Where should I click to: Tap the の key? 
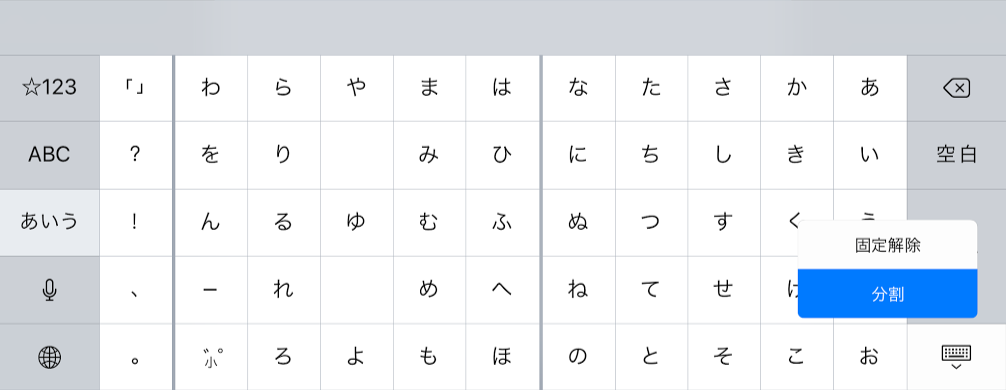point(578,357)
